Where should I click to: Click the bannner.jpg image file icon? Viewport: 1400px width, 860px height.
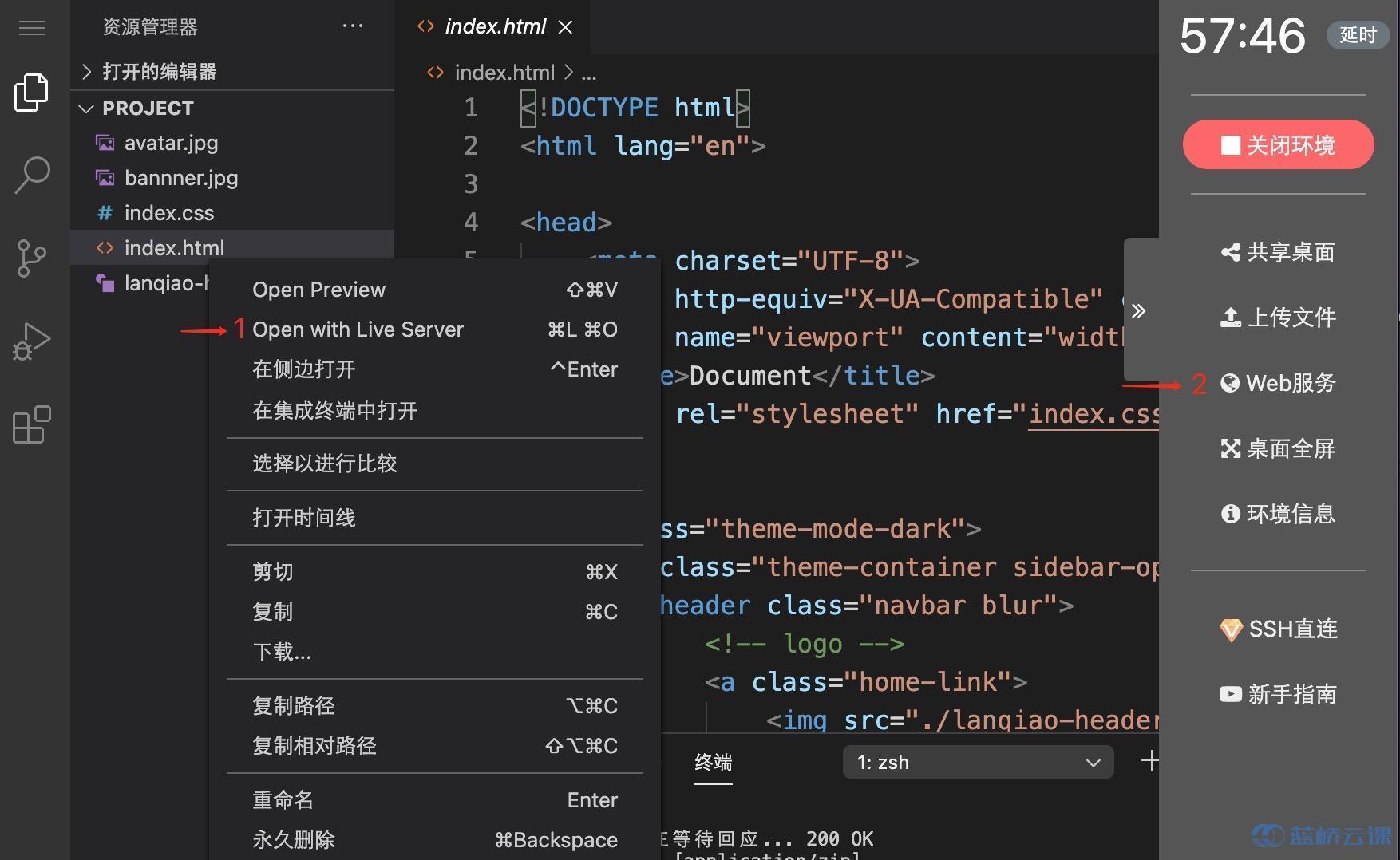pyautogui.click(x=105, y=178)
